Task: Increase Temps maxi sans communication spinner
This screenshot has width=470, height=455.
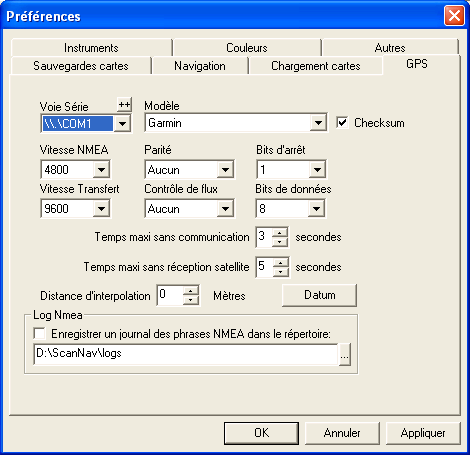Action: pyautogui.click(x=280, y=233)
